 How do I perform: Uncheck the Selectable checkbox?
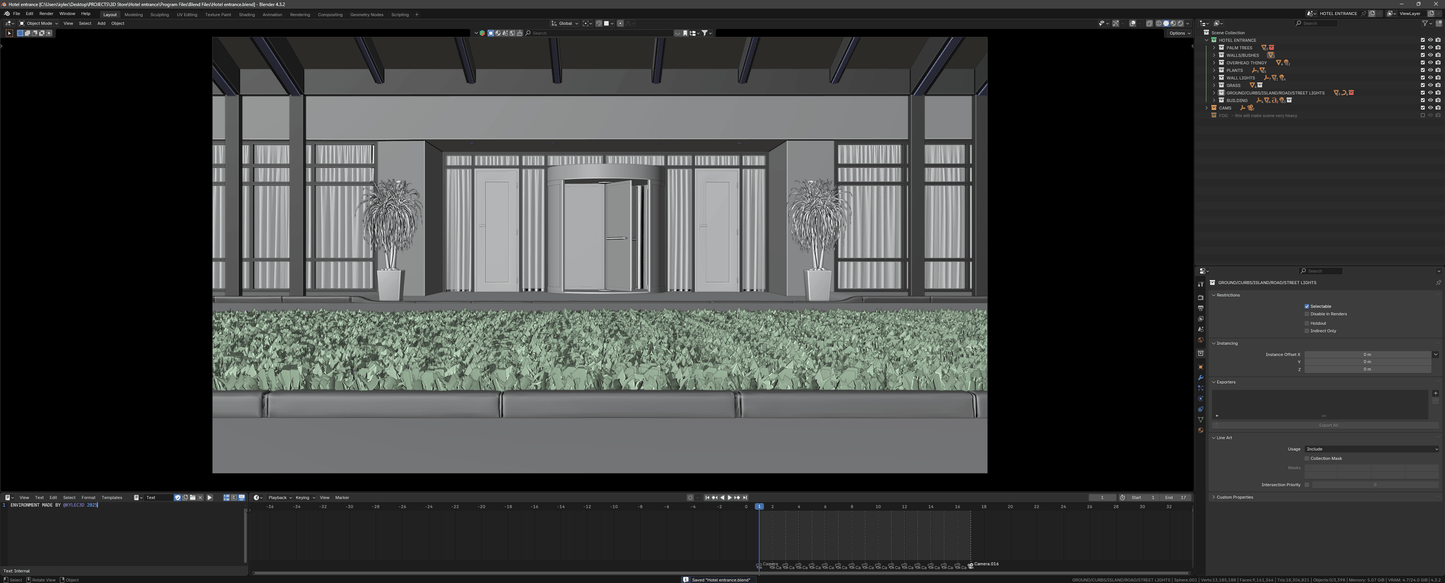pos(1307,306)
